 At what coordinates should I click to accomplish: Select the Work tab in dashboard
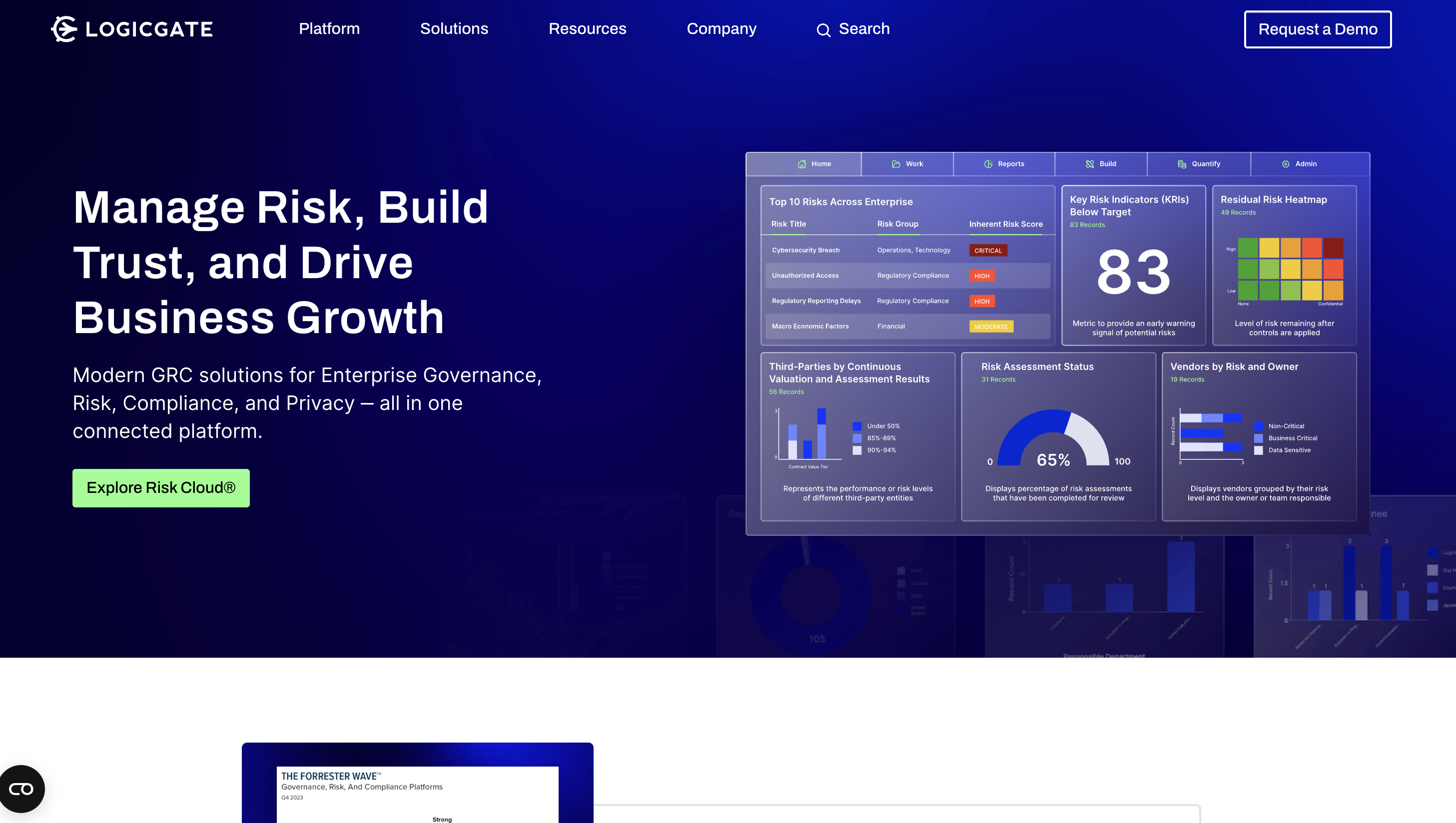[907, 164]
